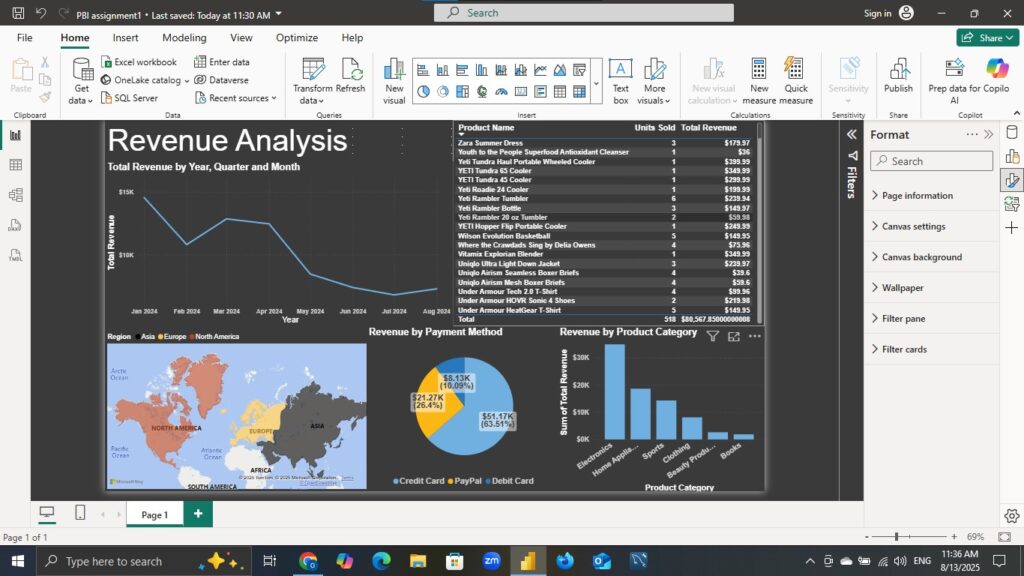
Task: Select Page 1 tab
Action: (x=155, y=515)
